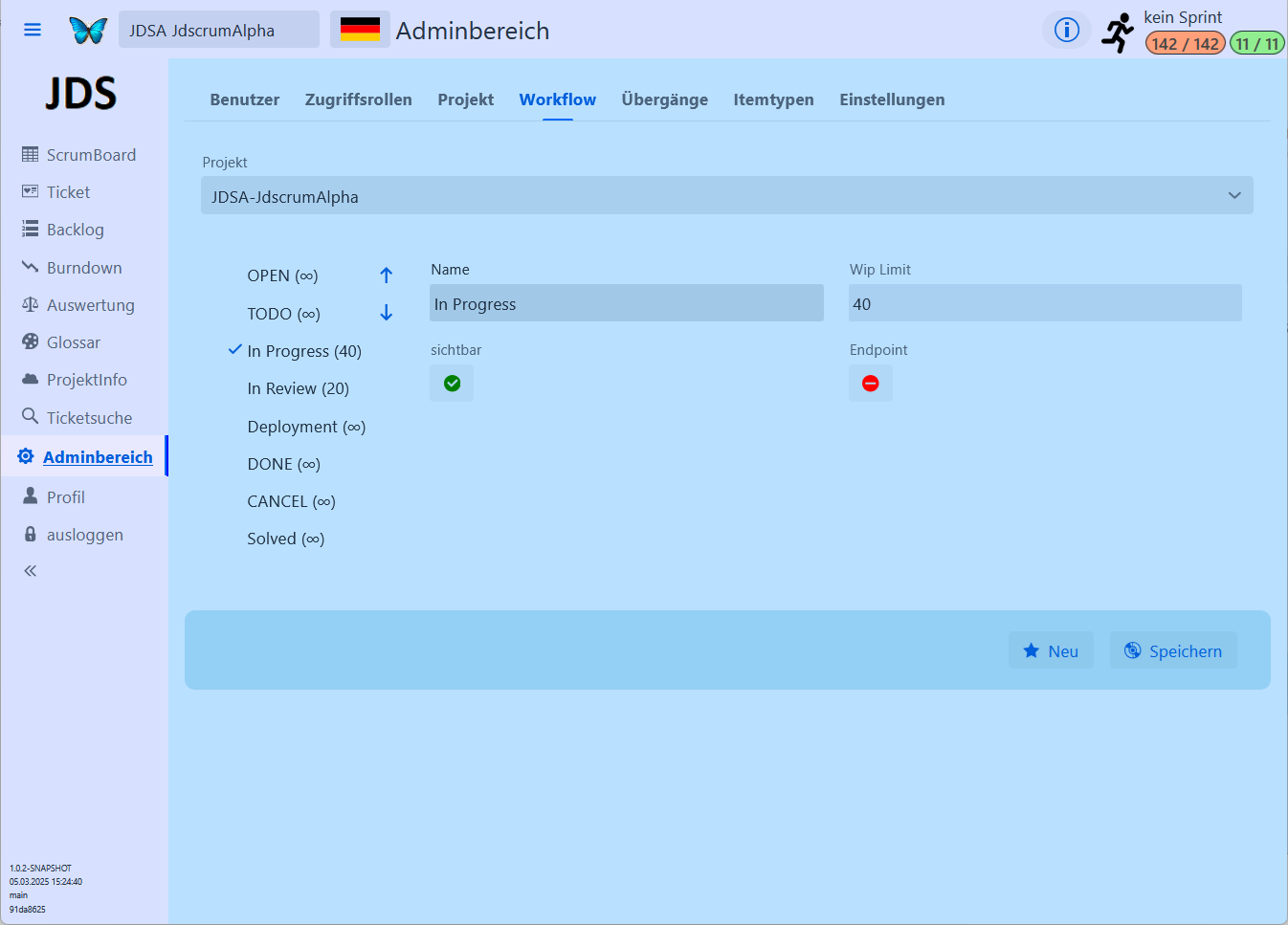Click the Glossar palette icon
The width and height of the screenshot is (1288, 925).
(x=31, y=341)
